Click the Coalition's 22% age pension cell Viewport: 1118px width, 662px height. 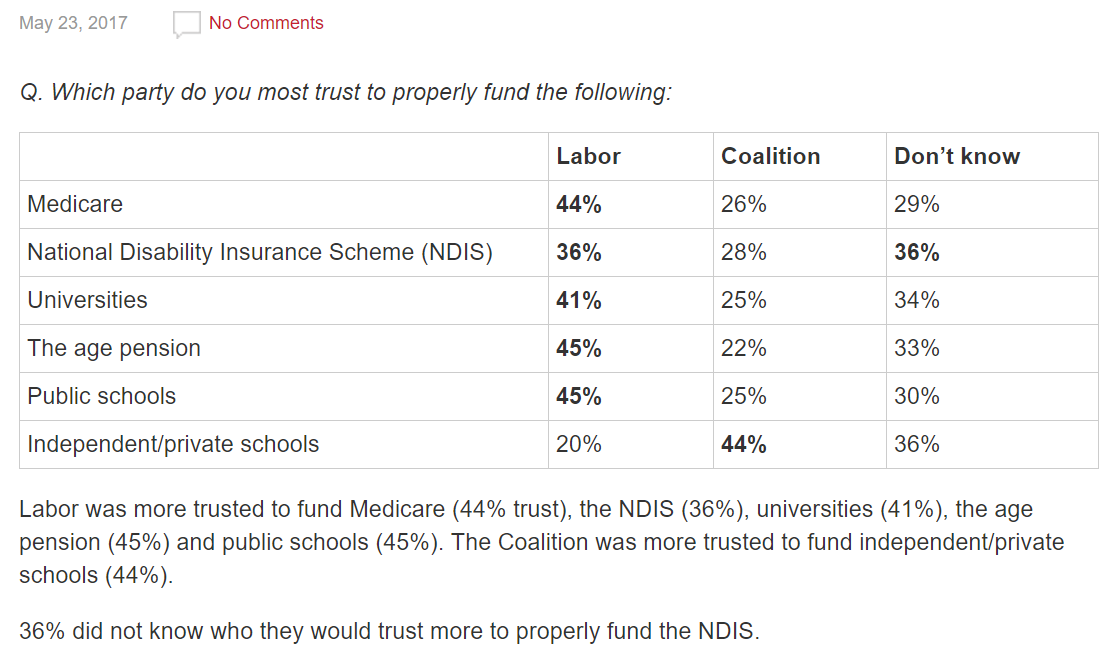[744, 349]
